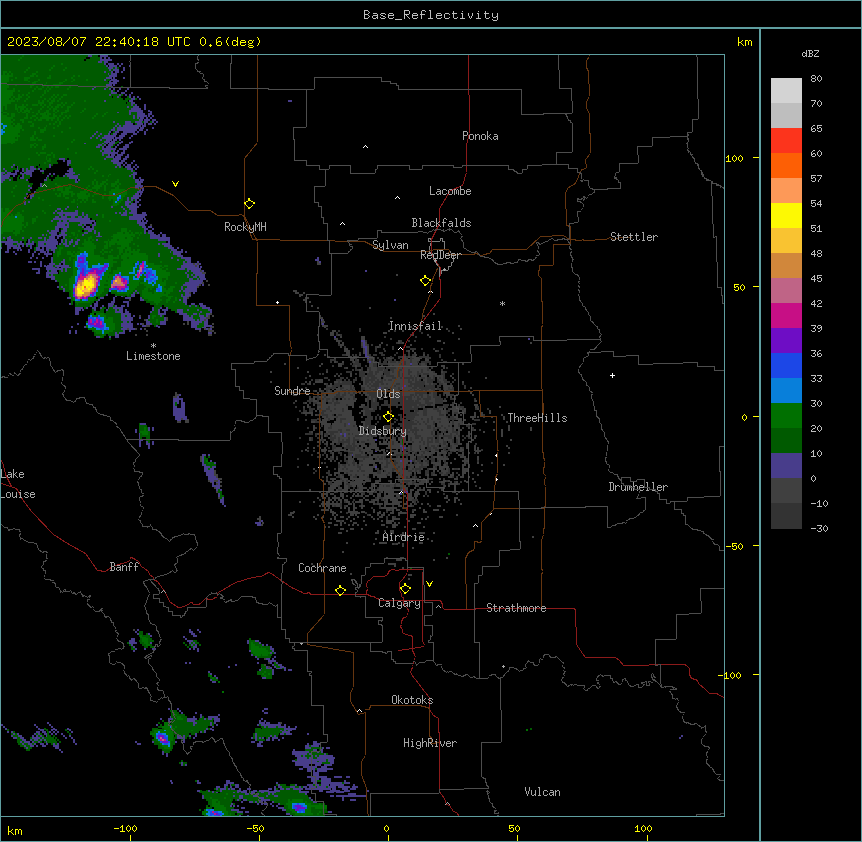
Task: Select the ThreeHills label
Action: [537, 418]
